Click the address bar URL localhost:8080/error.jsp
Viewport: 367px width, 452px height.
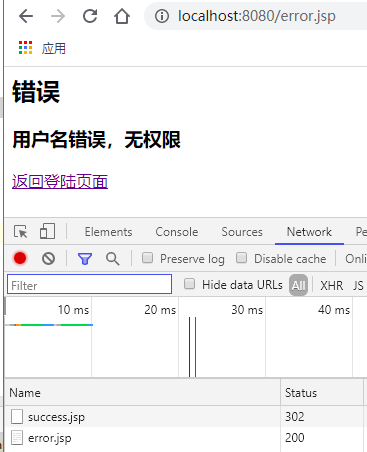click(257, 16)
